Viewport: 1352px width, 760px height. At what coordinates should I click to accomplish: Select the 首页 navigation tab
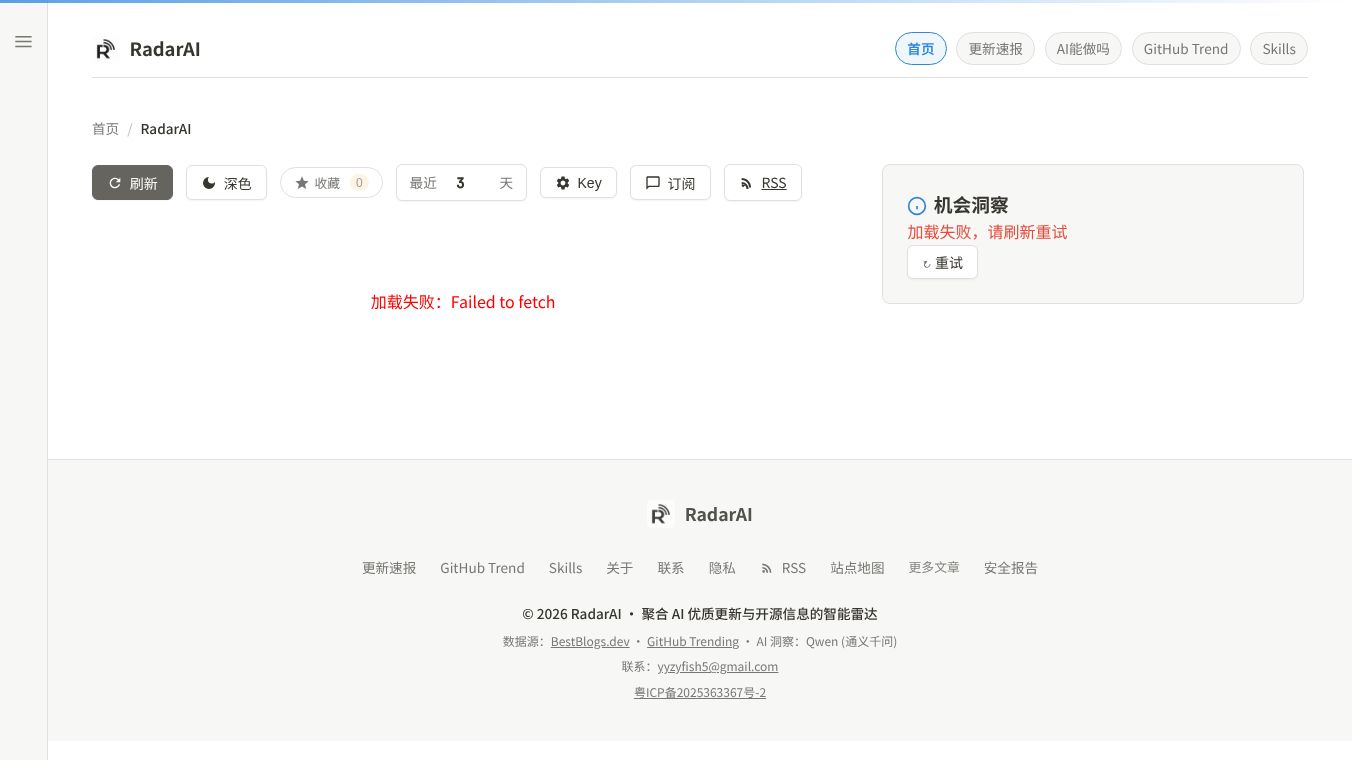point(921,49)
